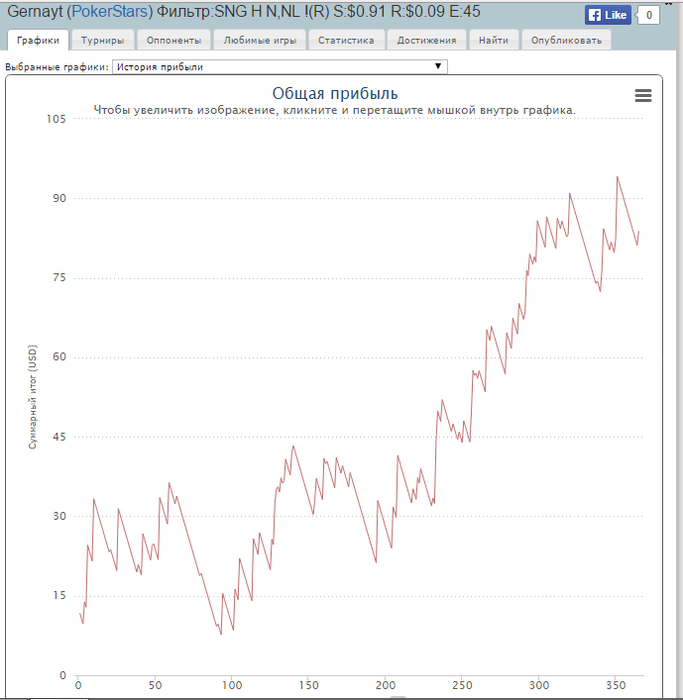This screenshot has height=700, width=683.
Task: Open the Достижения tab
Action: click(x=426, y=40)
